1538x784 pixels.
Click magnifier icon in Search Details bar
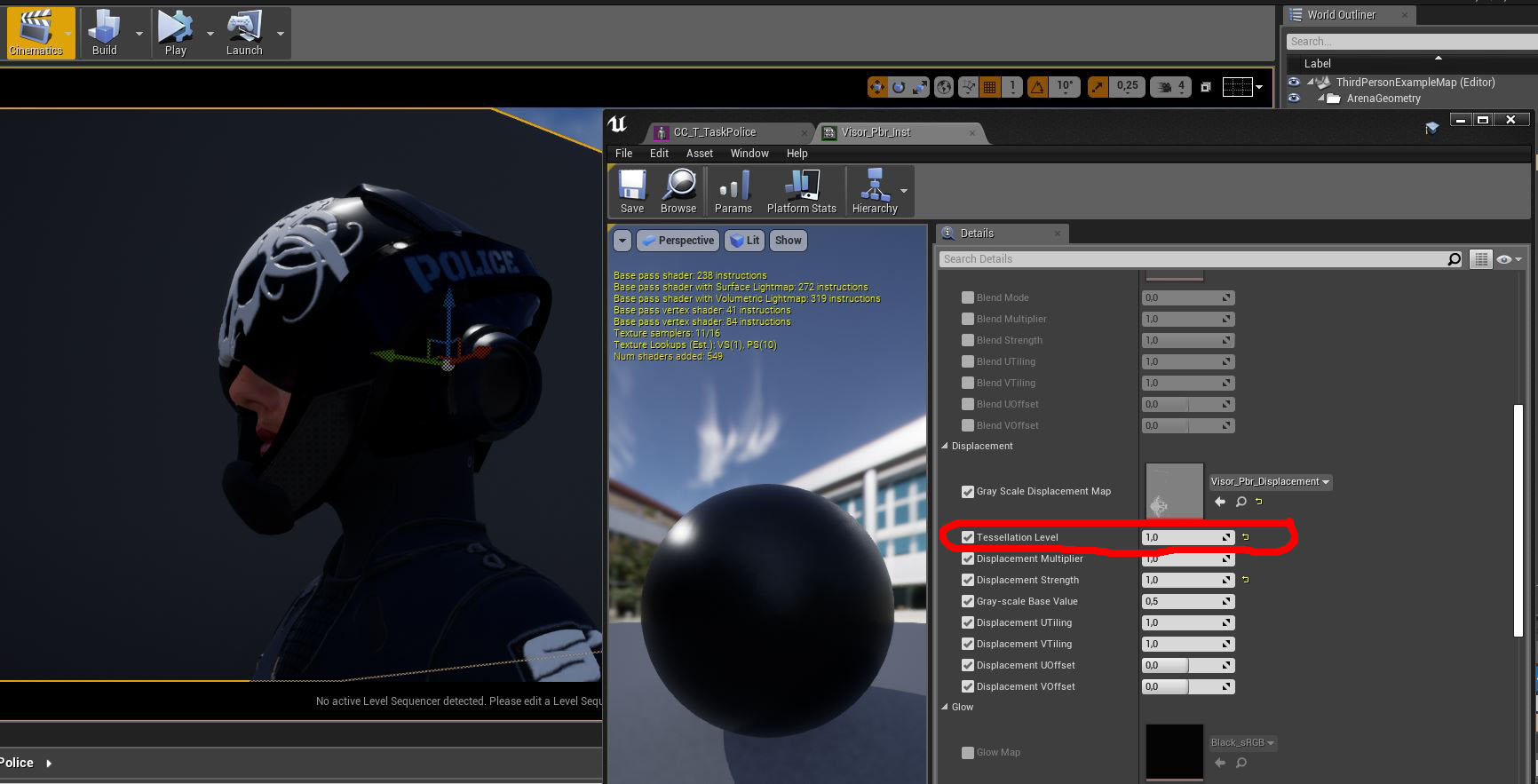(1454, 259)
